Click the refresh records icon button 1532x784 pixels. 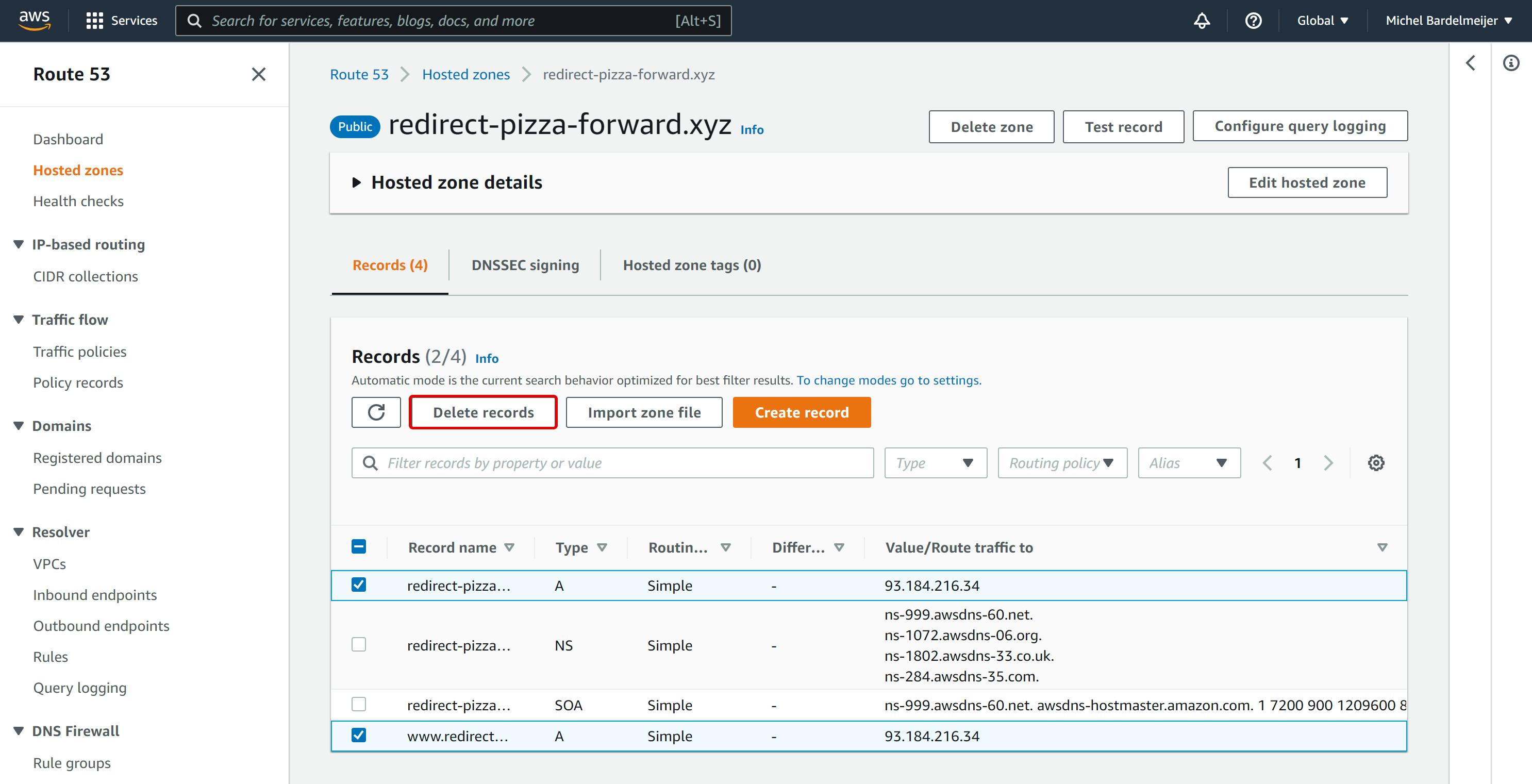(x=376, y=412)
